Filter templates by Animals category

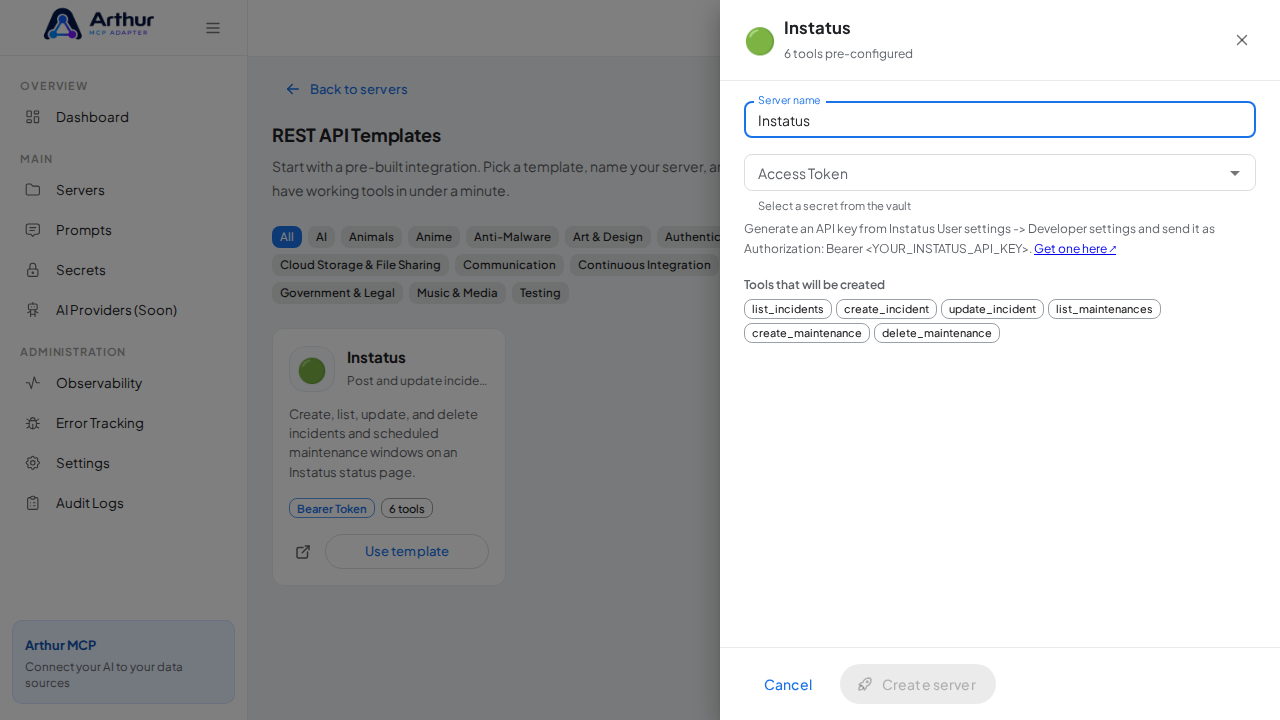371,237
